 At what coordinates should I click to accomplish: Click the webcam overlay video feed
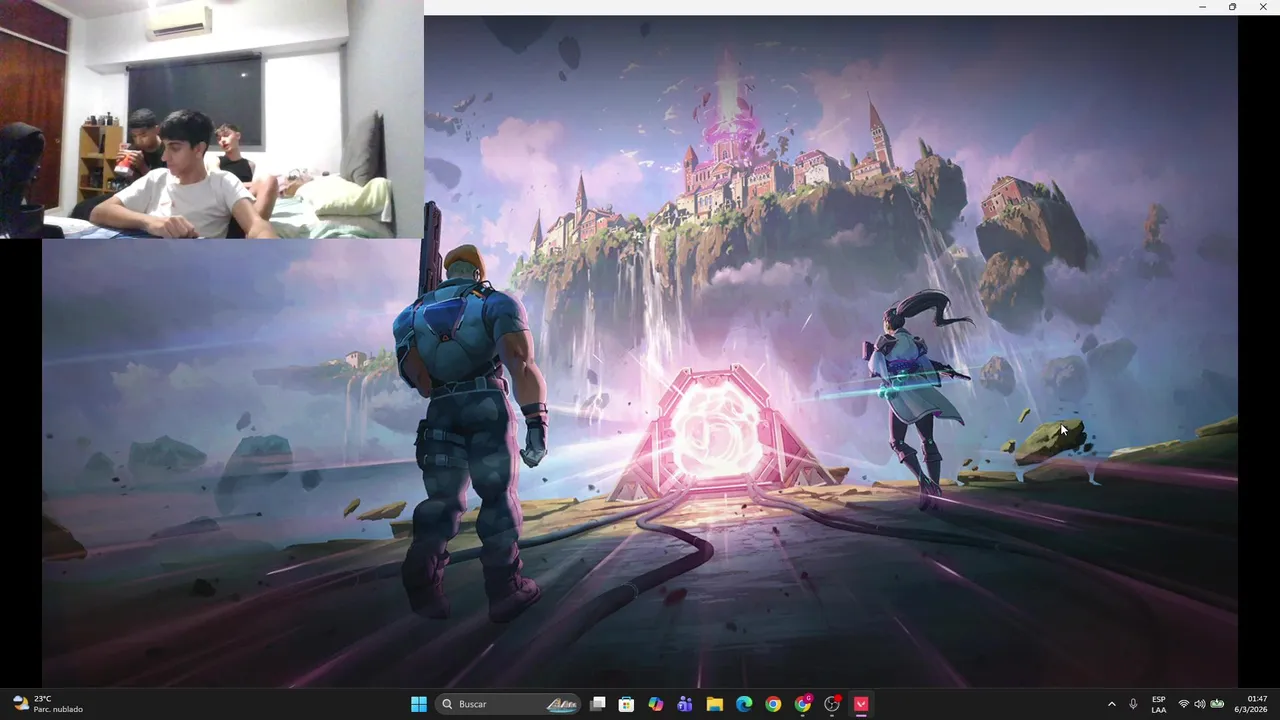pos(211,119)
